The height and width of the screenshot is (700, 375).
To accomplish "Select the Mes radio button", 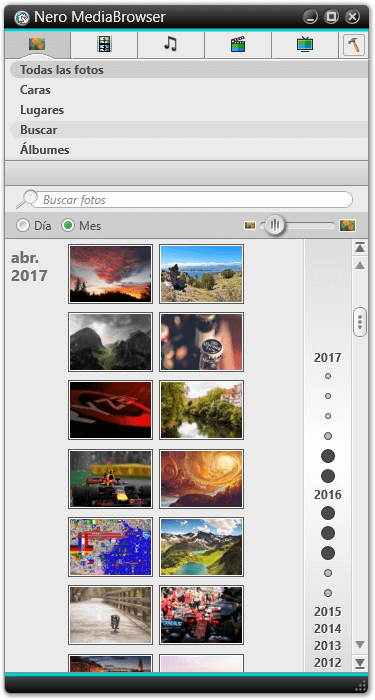I will pos(68,225).
